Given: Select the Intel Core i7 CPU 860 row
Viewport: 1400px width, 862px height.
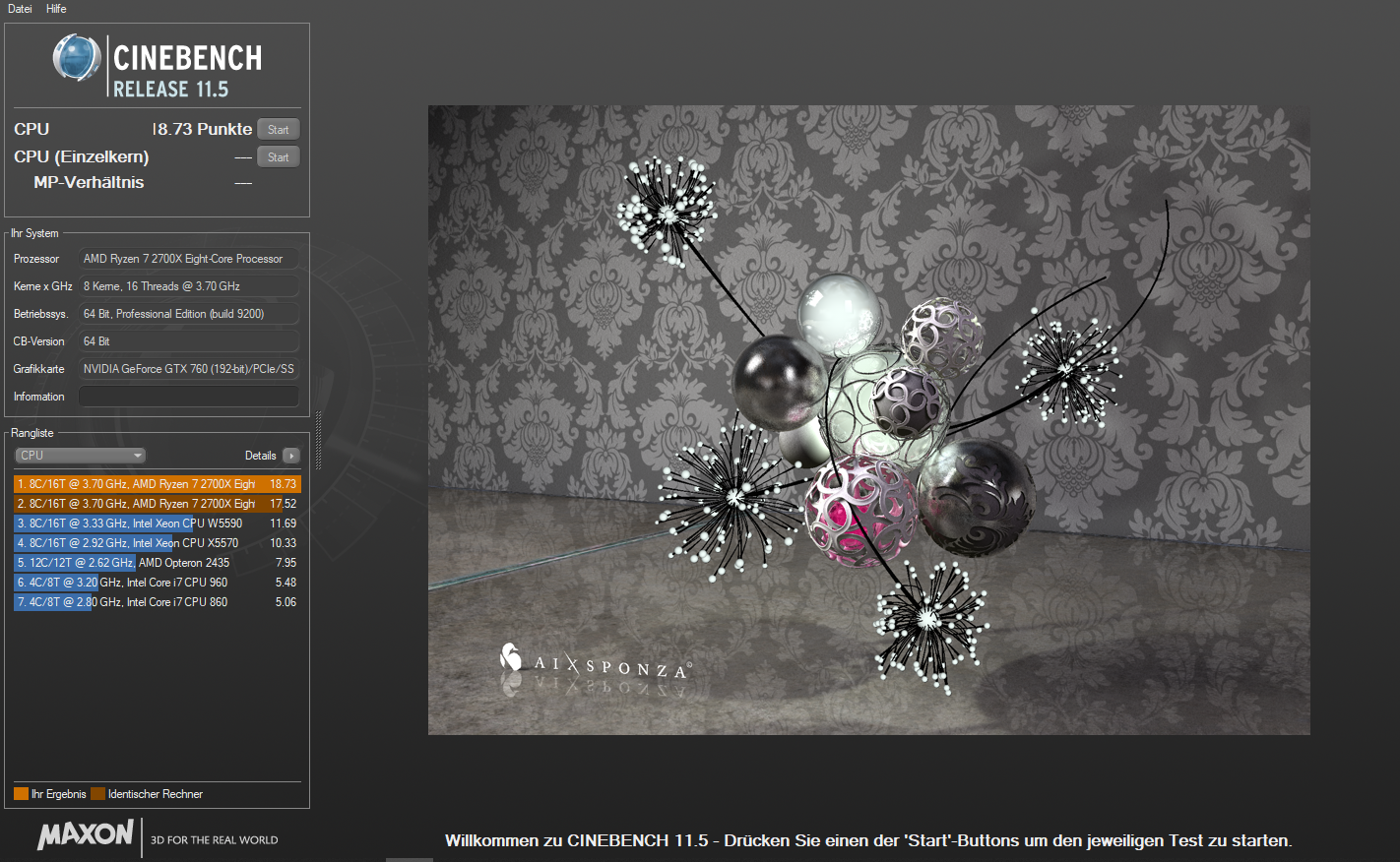Looking at the screenshot, I should point(158,602).
